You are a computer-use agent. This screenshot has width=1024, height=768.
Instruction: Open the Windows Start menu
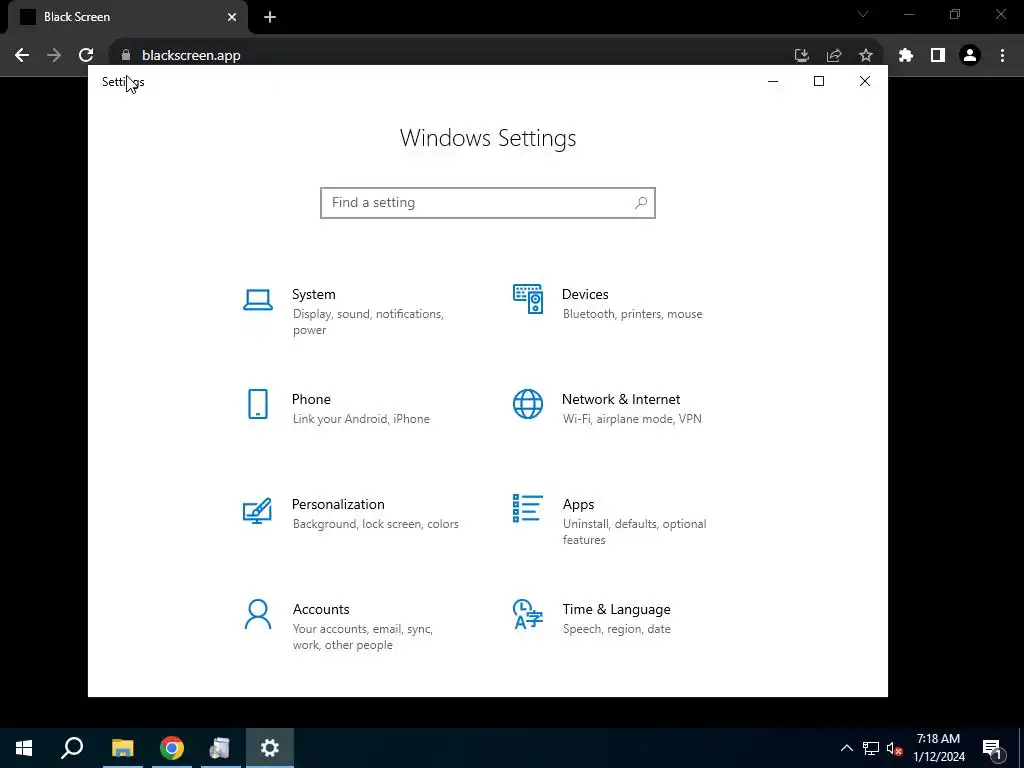(24, 748)
